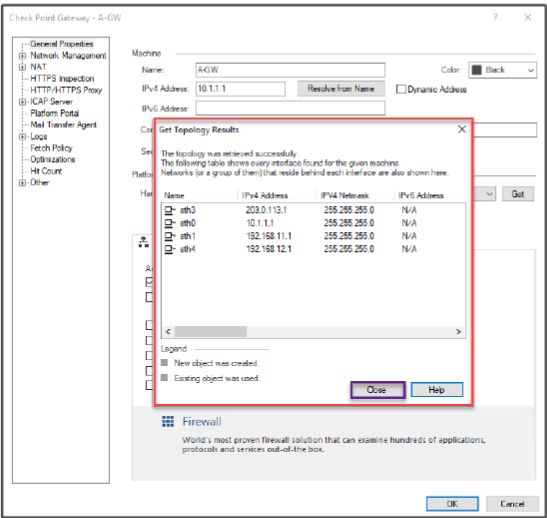Click the Close button in topology dialog
Viewport: 547px width, 518px height.
[378, 390]
